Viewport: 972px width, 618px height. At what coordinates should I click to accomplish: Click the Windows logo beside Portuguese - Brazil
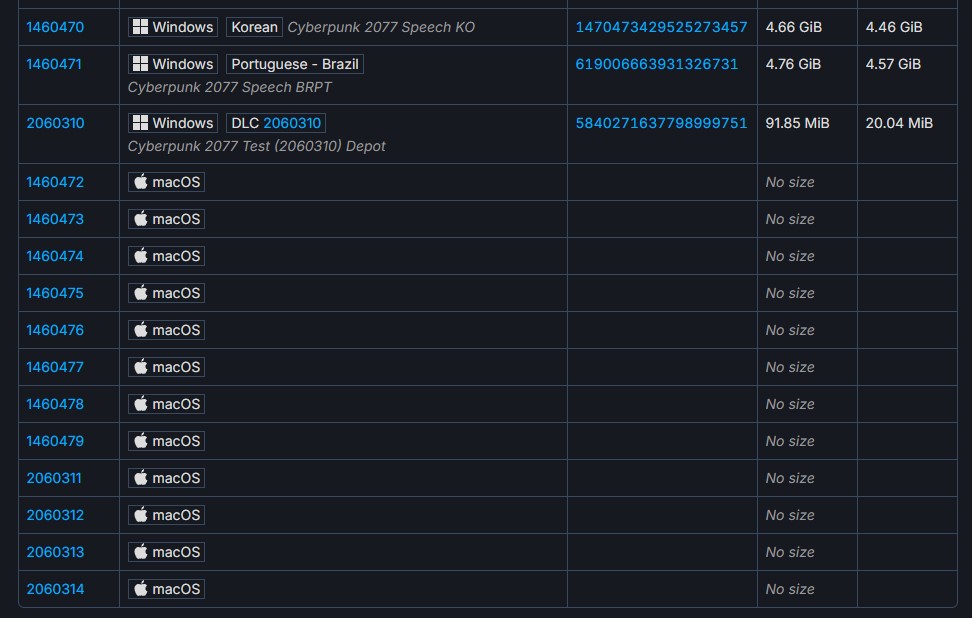coord(140,64)
